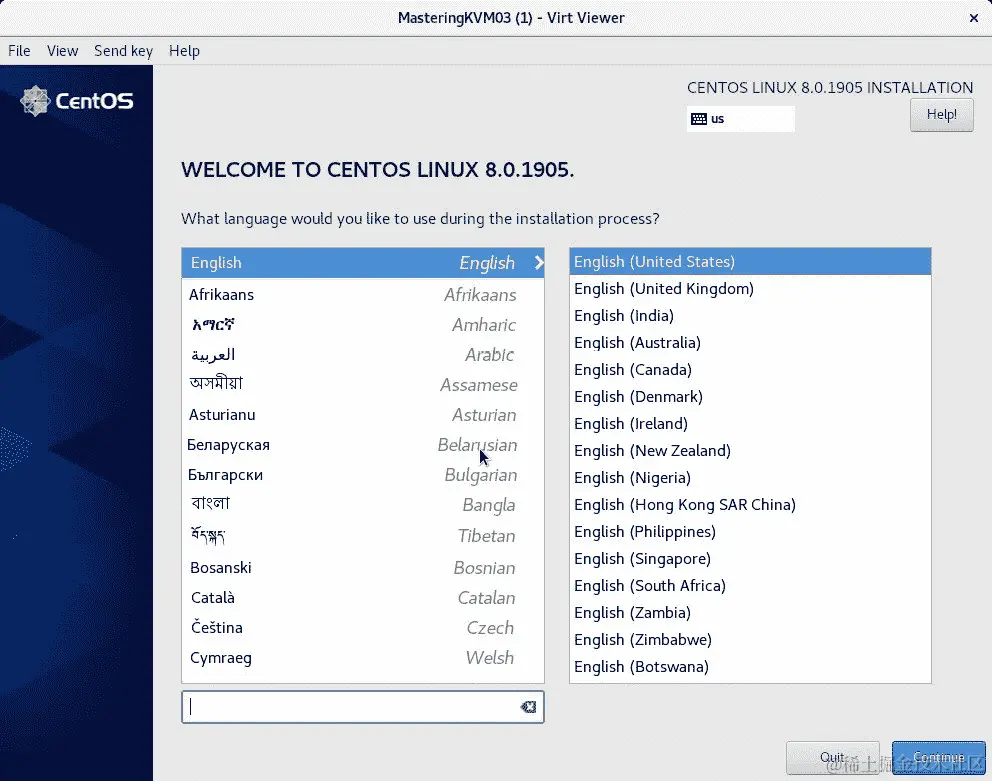
Task: Select English (Botswana) locale
Action: tap(750, 667)
